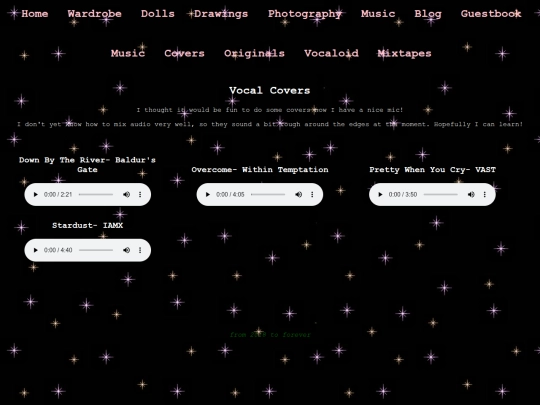Select Music in the music sub-navigation
The height and width of the screenshot is (405, 540).
pyautogui.click(x=128, y=53)
